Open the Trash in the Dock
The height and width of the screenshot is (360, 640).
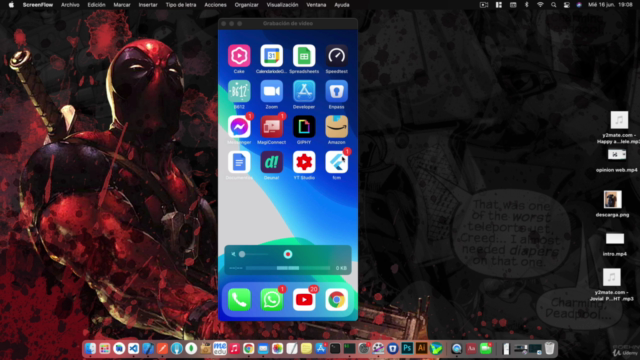pyautogui.click(x=550, y=349)
